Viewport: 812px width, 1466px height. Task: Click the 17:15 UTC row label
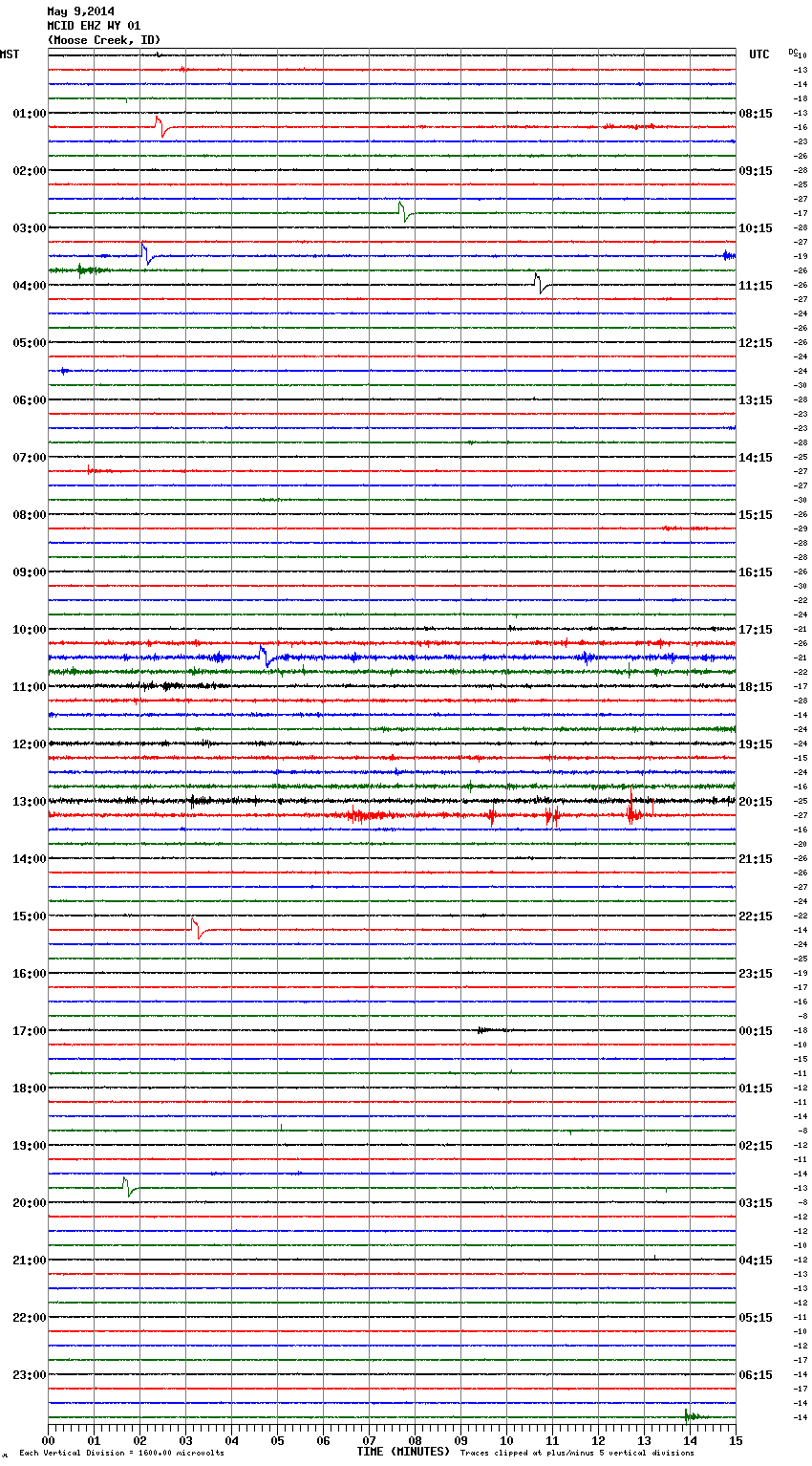point(756,629)
